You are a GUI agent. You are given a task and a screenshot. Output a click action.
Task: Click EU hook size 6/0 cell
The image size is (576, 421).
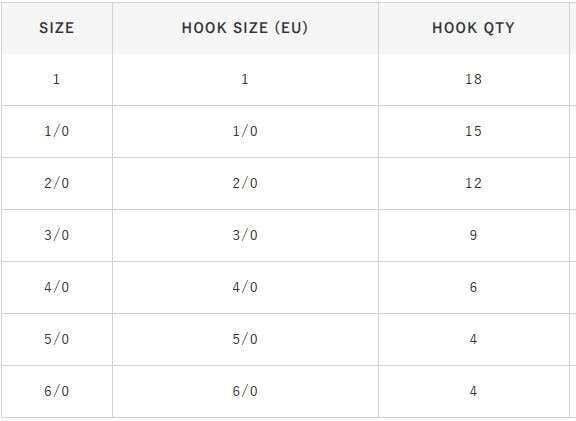pos(245,391)
